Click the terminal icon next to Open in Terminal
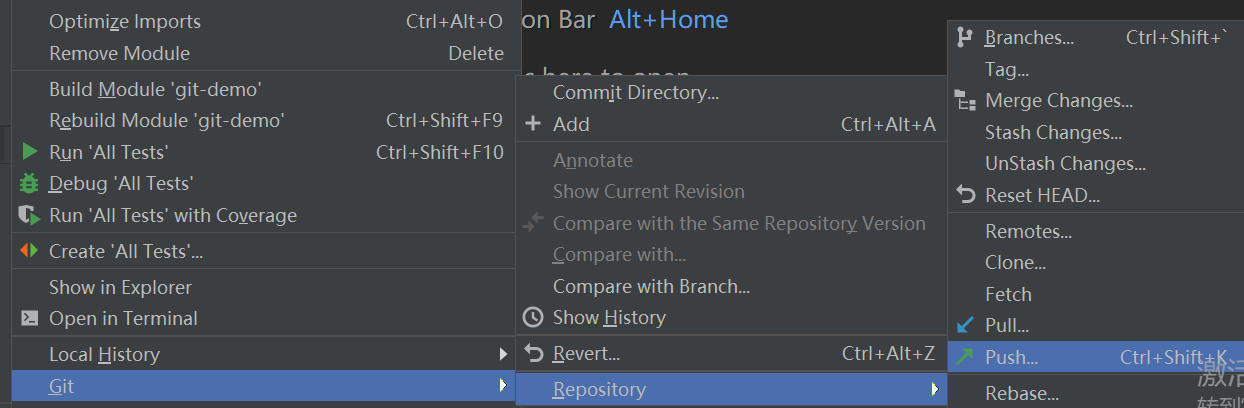 30,318
